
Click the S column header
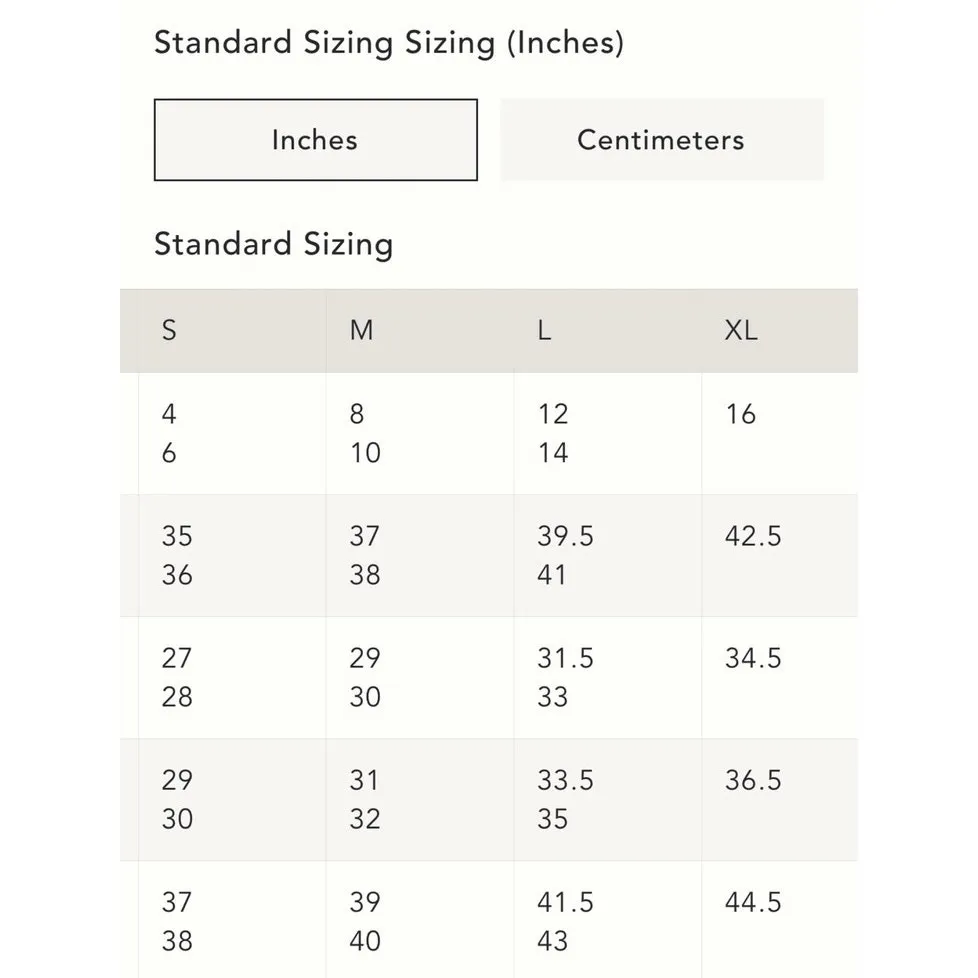[169, 330]
